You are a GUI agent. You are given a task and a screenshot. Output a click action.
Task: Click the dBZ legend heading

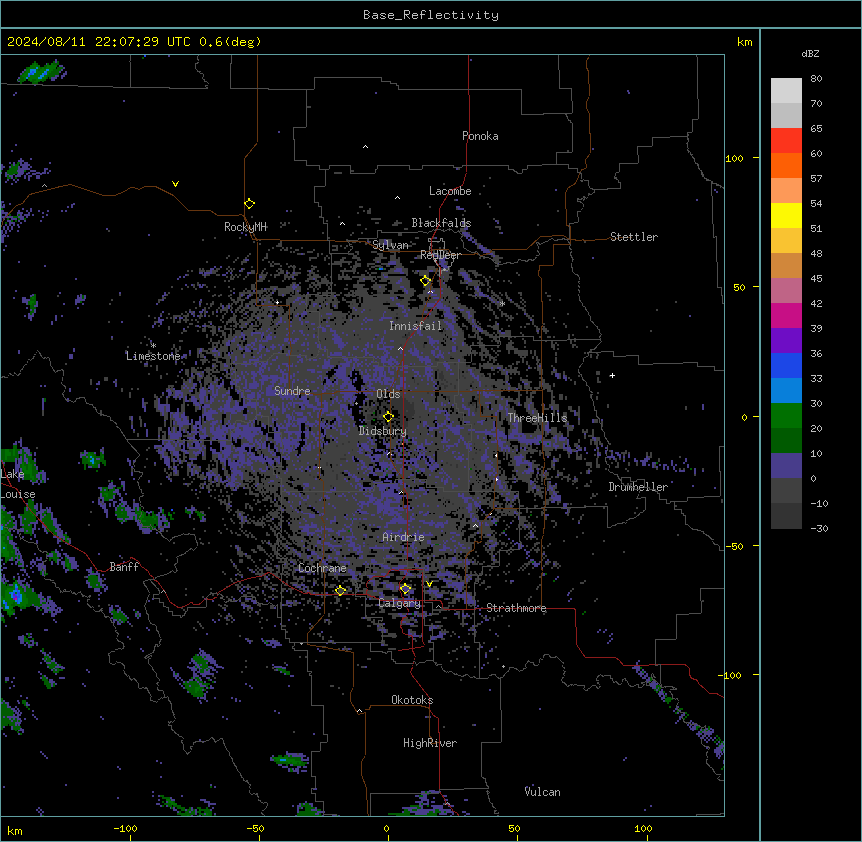(810, 54)
